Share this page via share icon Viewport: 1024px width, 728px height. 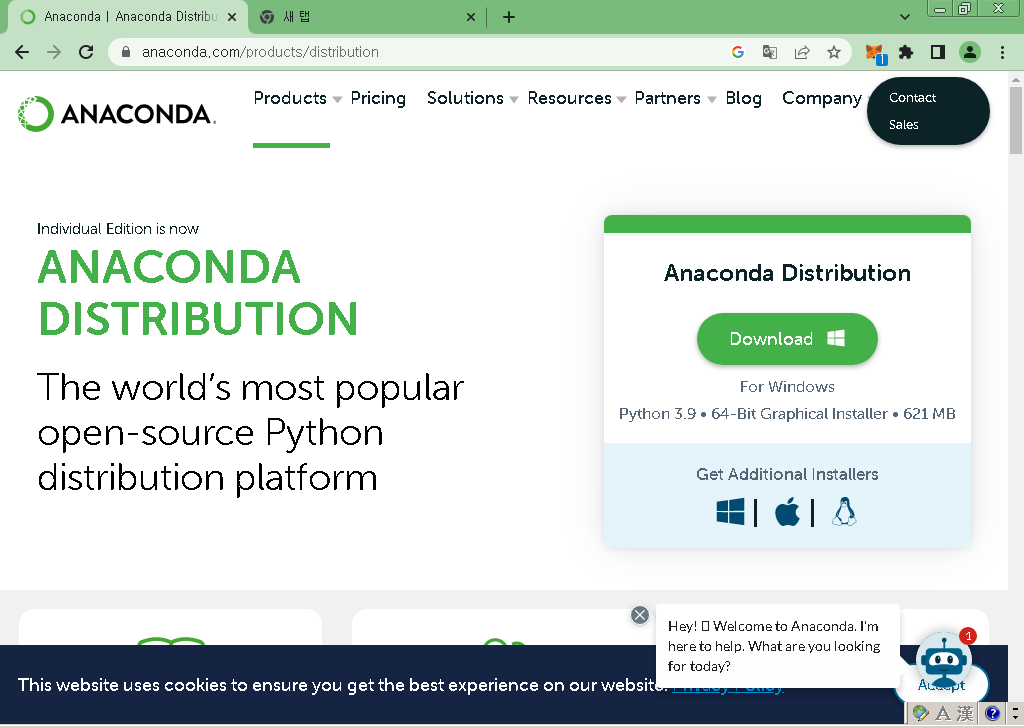tap(802, 52)
